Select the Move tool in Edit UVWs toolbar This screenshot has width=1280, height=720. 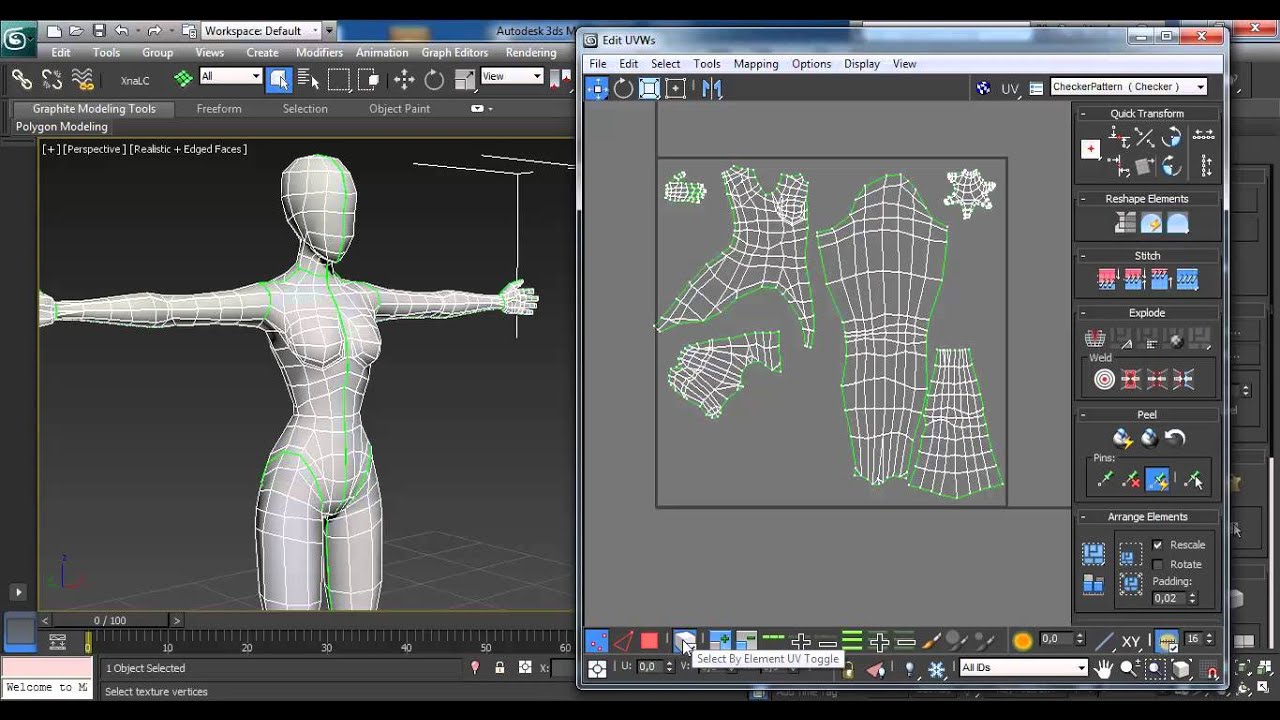[x=597, y=88]
